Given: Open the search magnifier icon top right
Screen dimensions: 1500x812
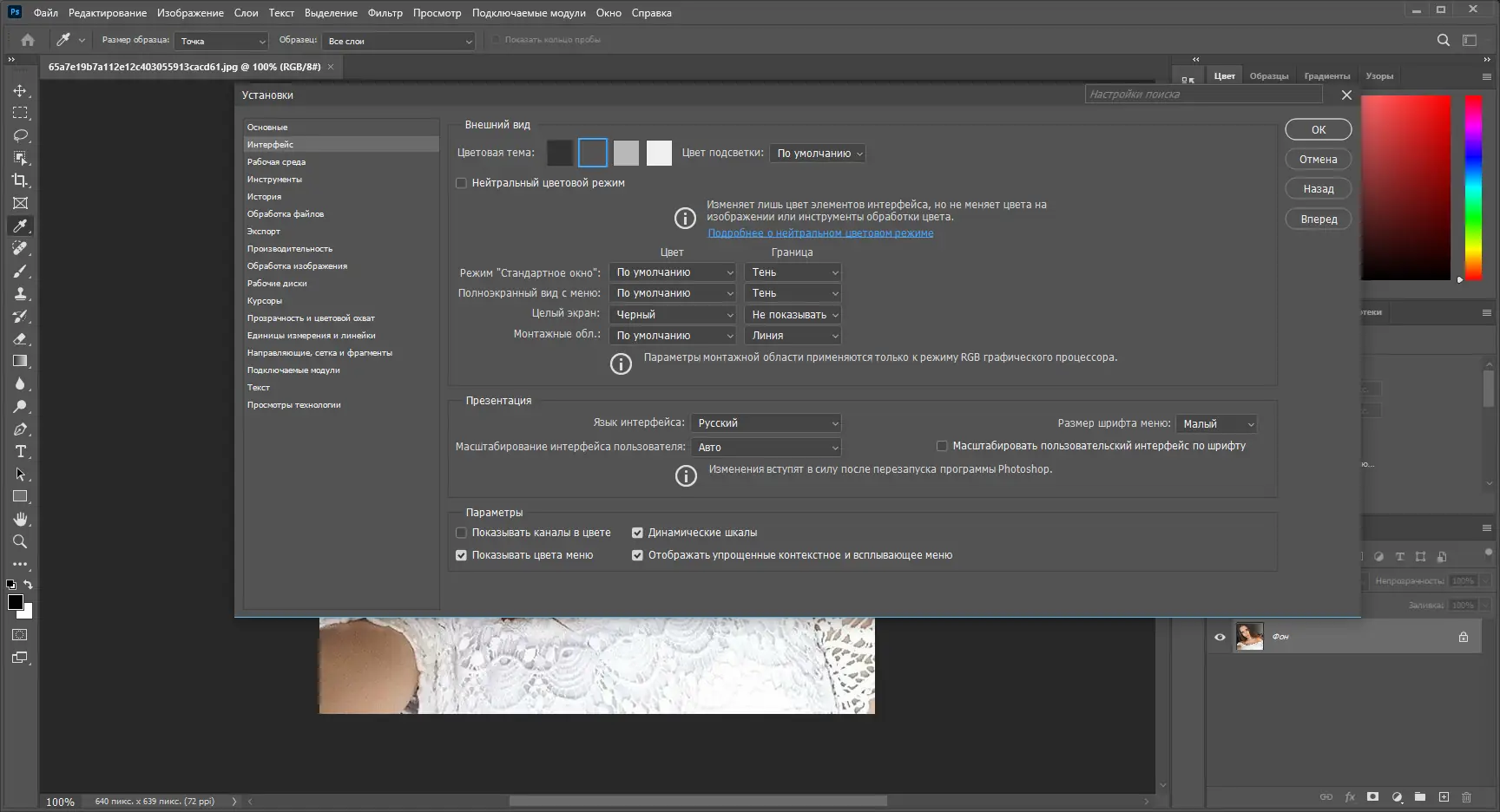Looking at the screenshot, I should click(1443, 40).
